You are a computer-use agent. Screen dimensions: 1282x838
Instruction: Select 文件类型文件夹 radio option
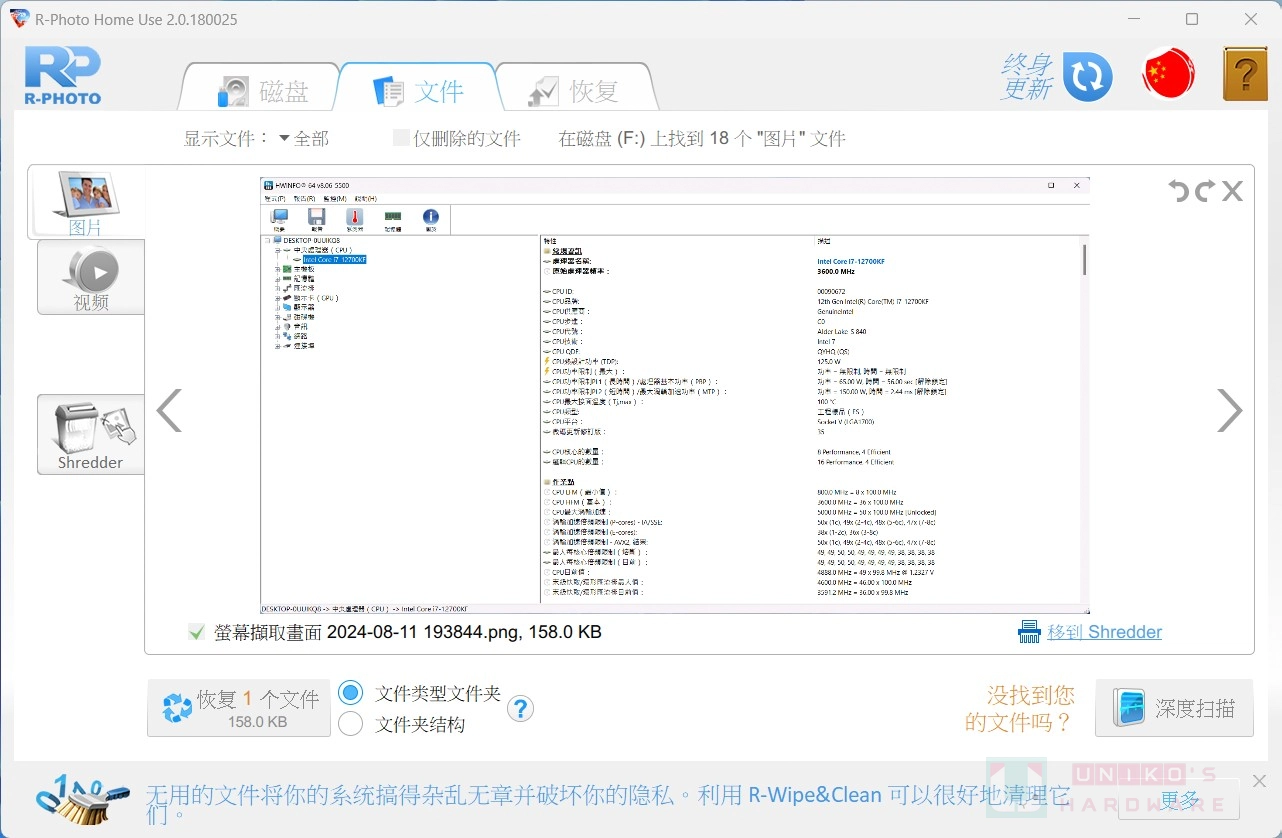[350, 692]
